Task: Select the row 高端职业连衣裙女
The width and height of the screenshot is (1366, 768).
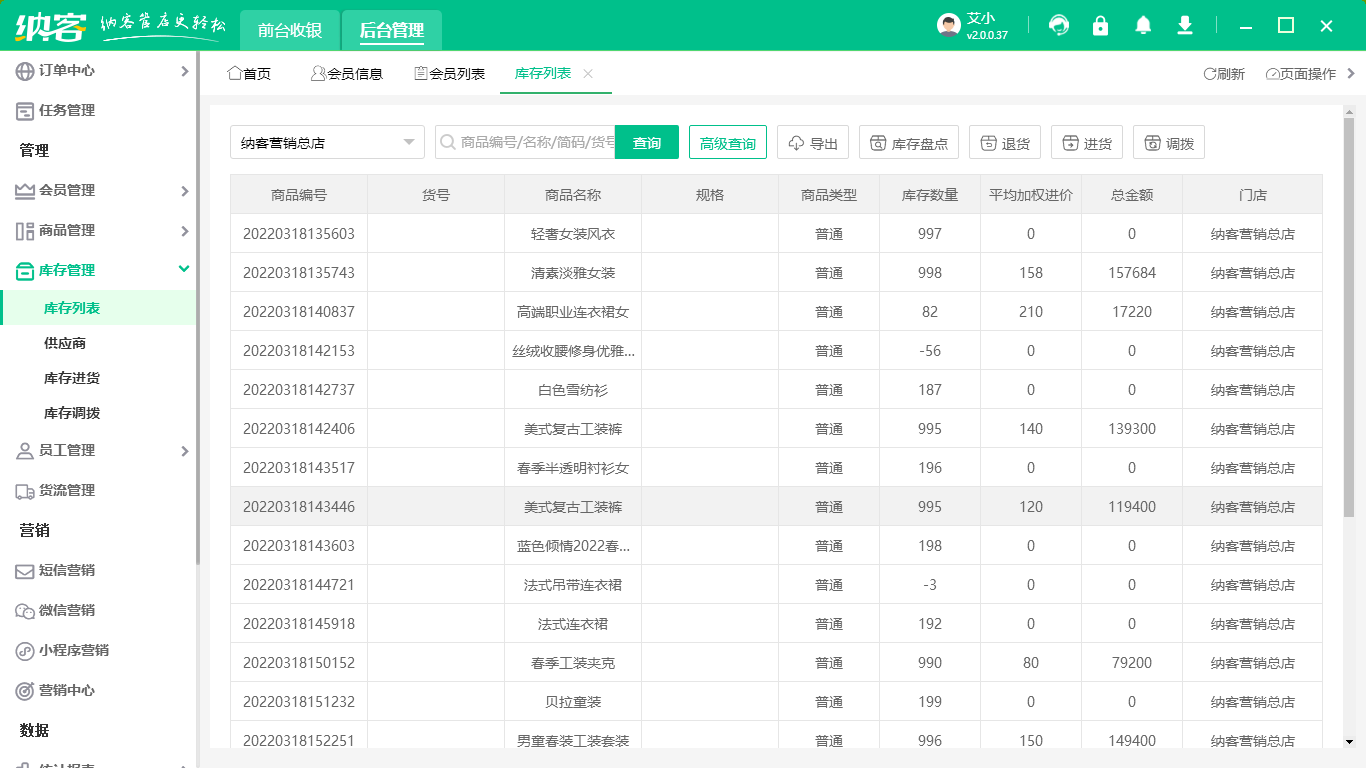Action: (776, 312)
